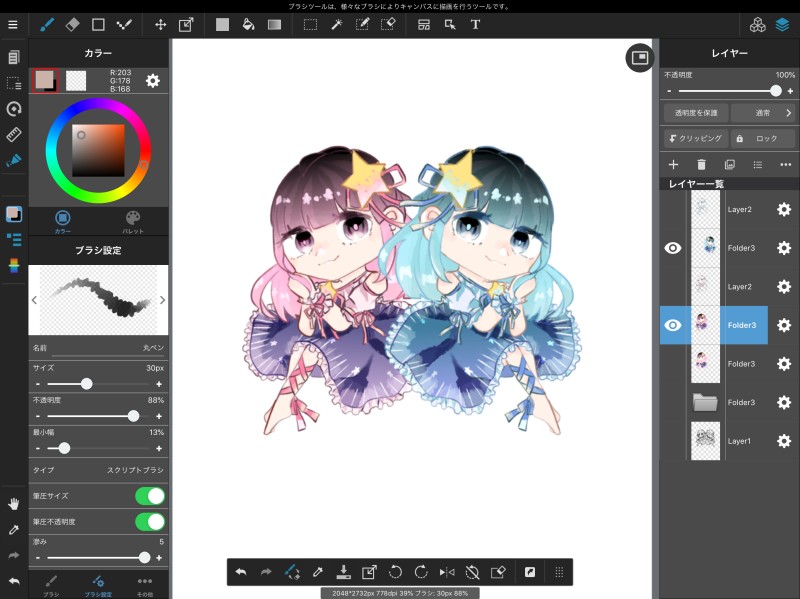Switch to the パレット tab
Screen dimensions: 800x599
133,222
